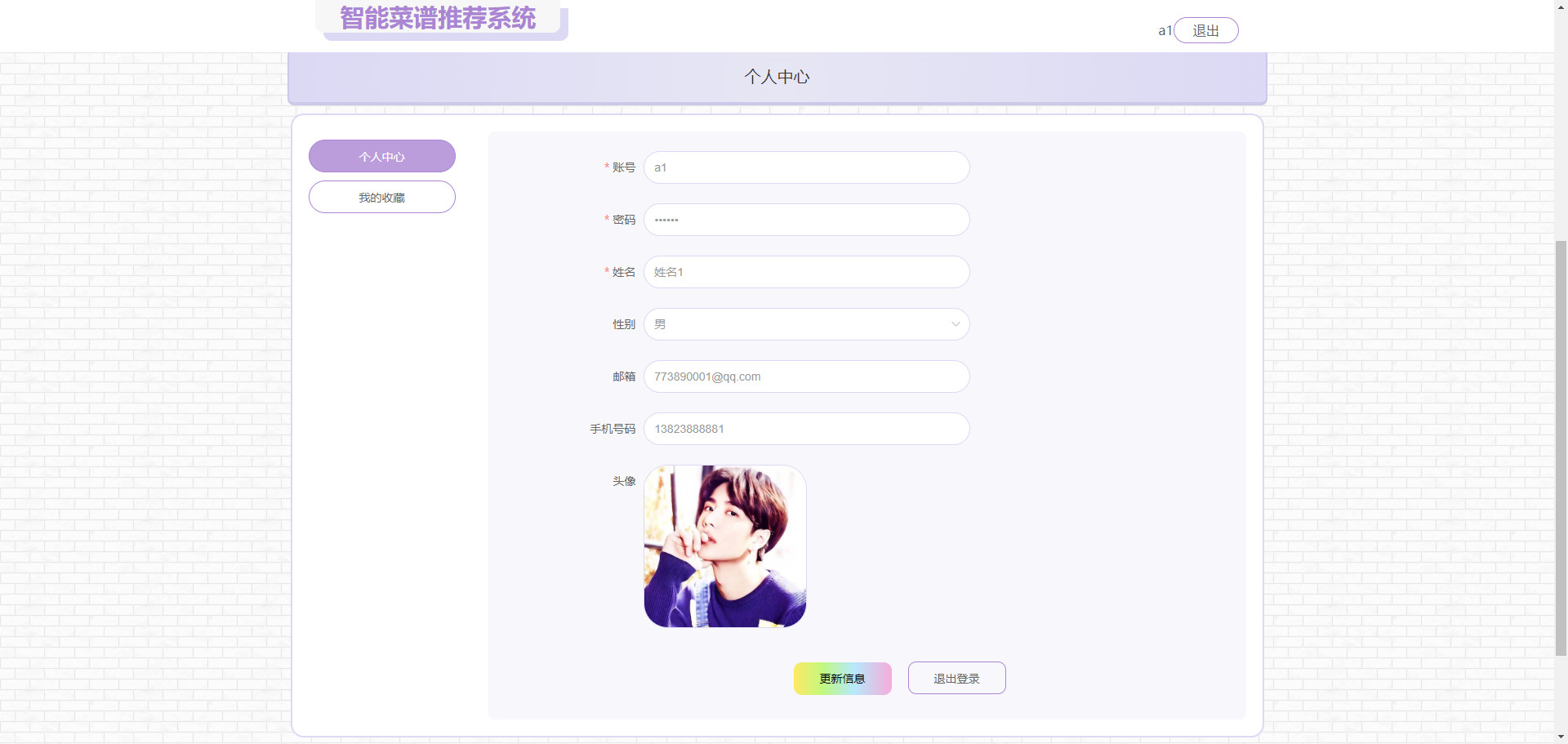Select the 个人中心 sidebar tab
Viewport: 1568px width, 744px height.
[x=382, y=156]
